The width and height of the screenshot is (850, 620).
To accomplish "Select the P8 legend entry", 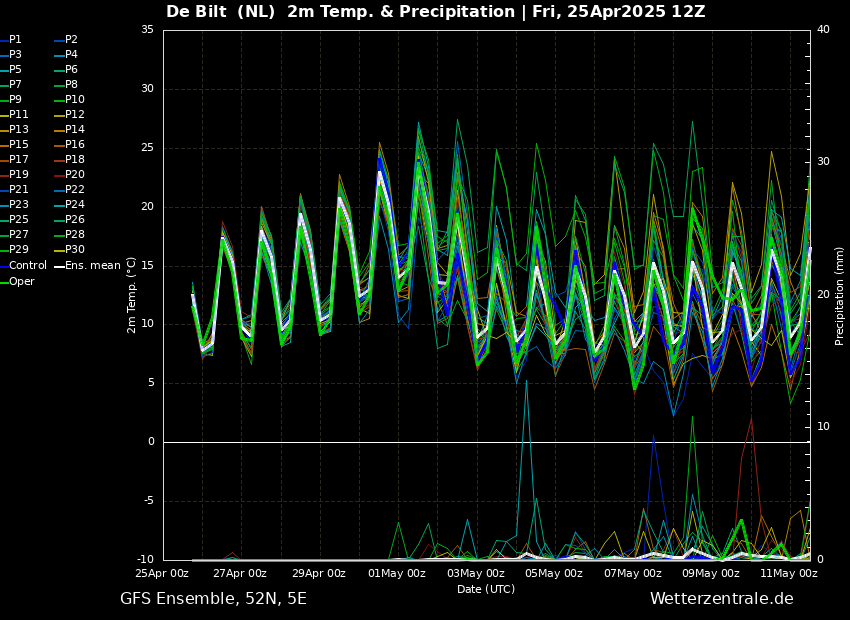I will point(71,85).
